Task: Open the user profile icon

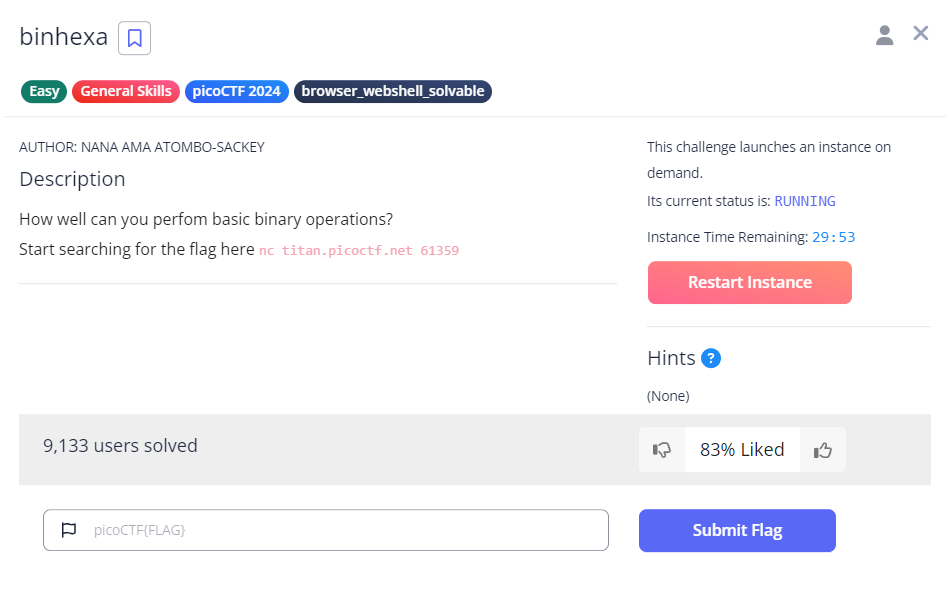Action: (884, 36)
